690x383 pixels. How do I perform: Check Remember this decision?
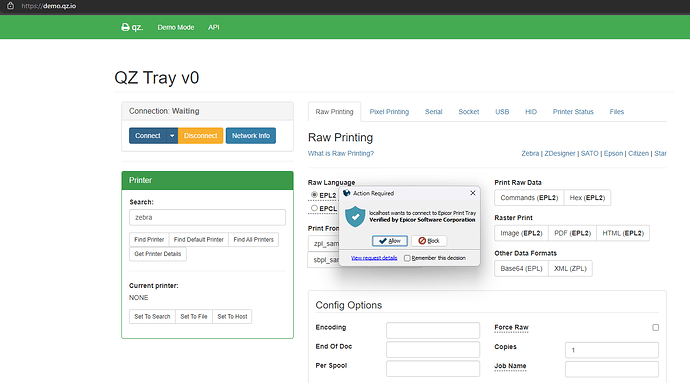(407, 258)
